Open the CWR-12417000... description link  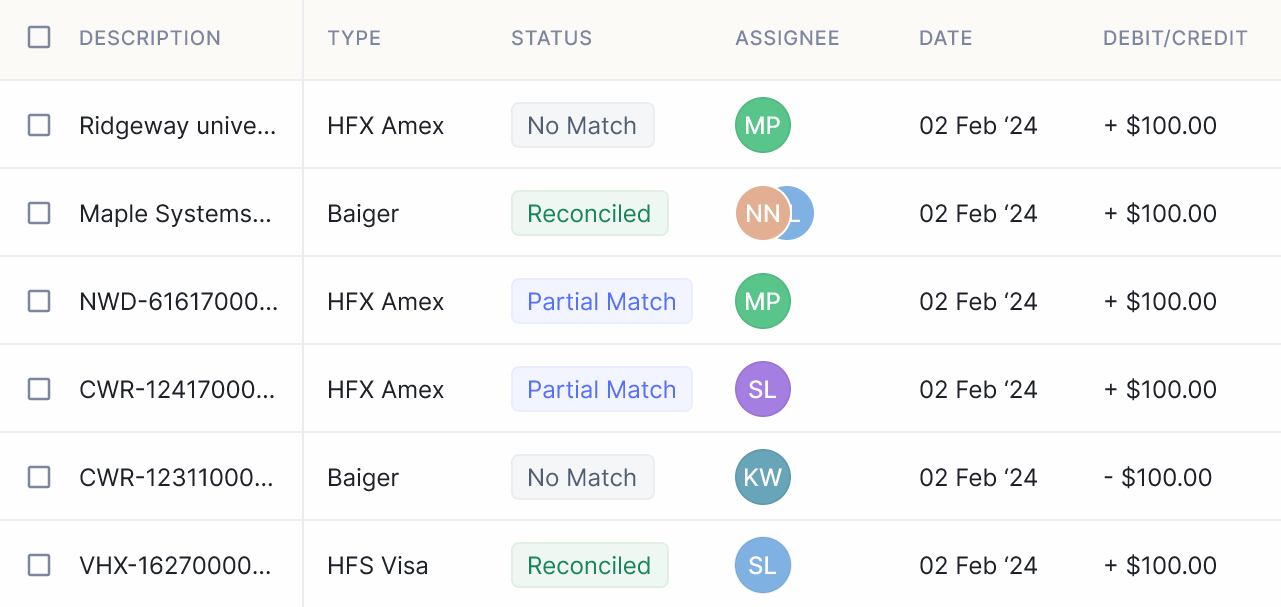(177, 389)
